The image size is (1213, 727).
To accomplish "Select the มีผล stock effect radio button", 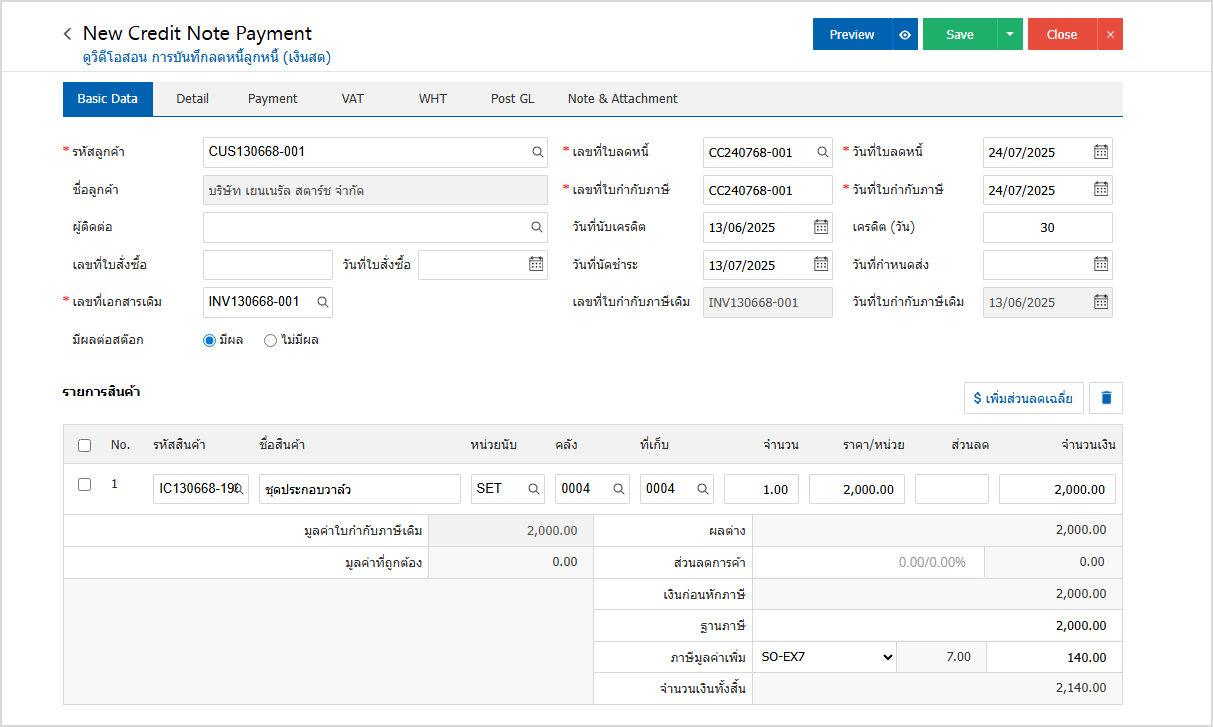I will (210, 340).
